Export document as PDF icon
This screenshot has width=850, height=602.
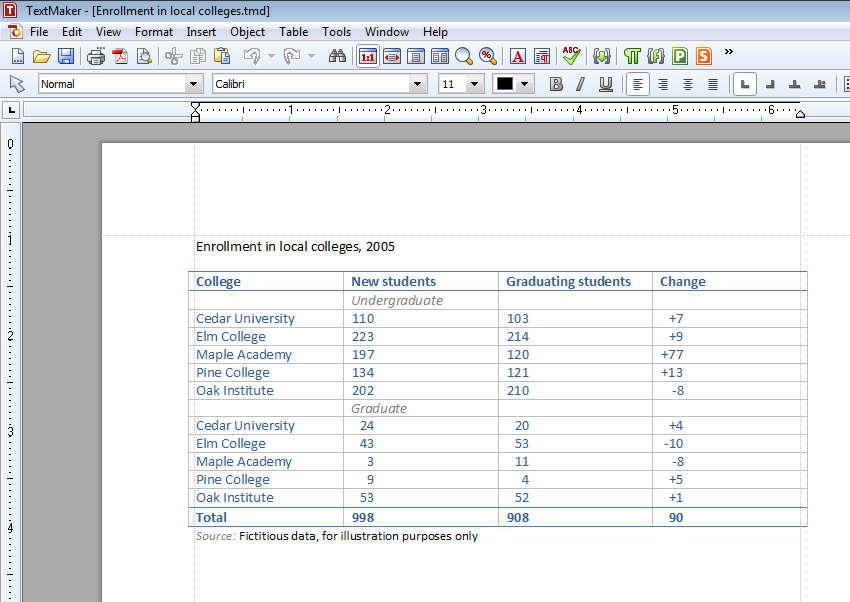tap(120, 56)
